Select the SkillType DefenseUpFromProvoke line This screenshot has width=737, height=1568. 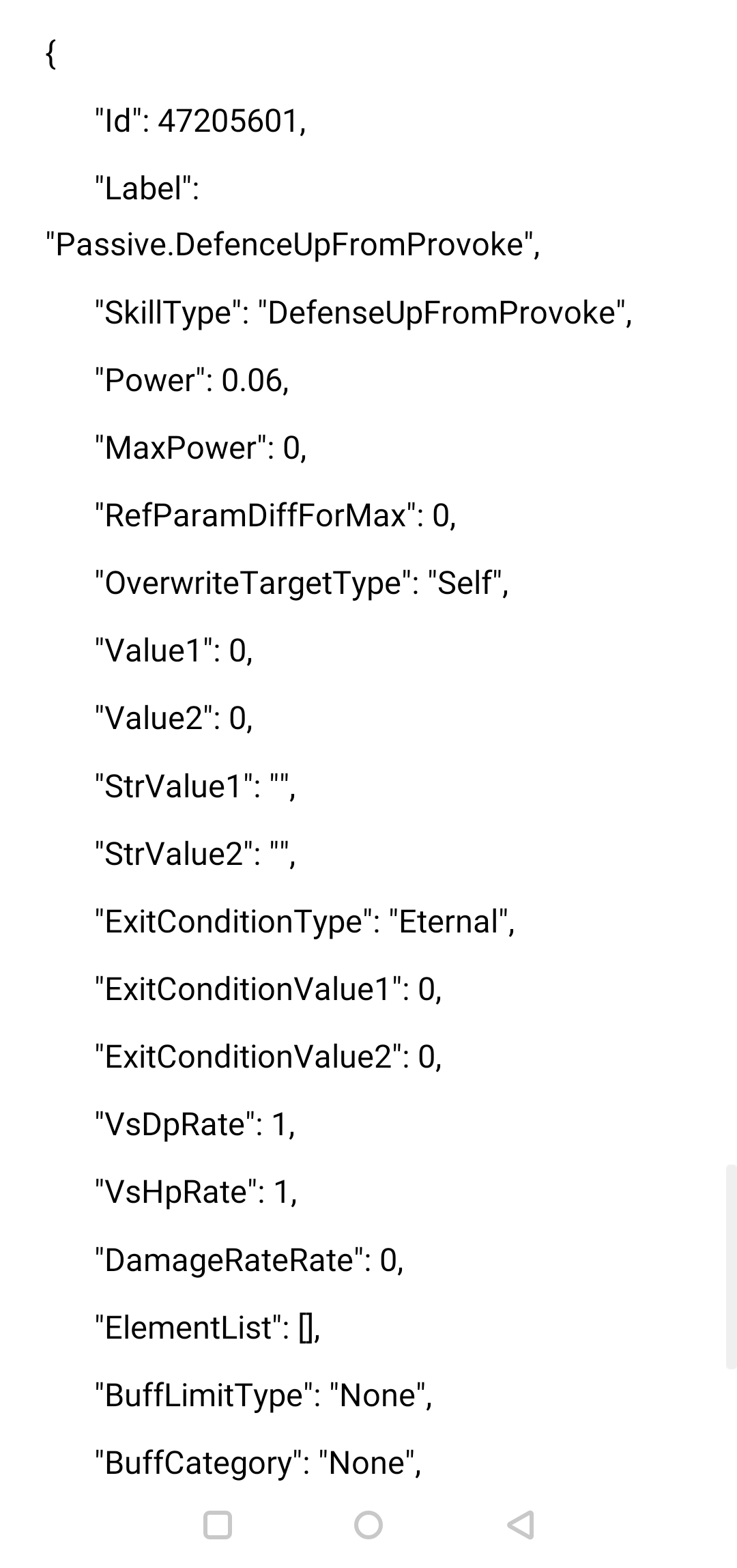coord(364,313)
